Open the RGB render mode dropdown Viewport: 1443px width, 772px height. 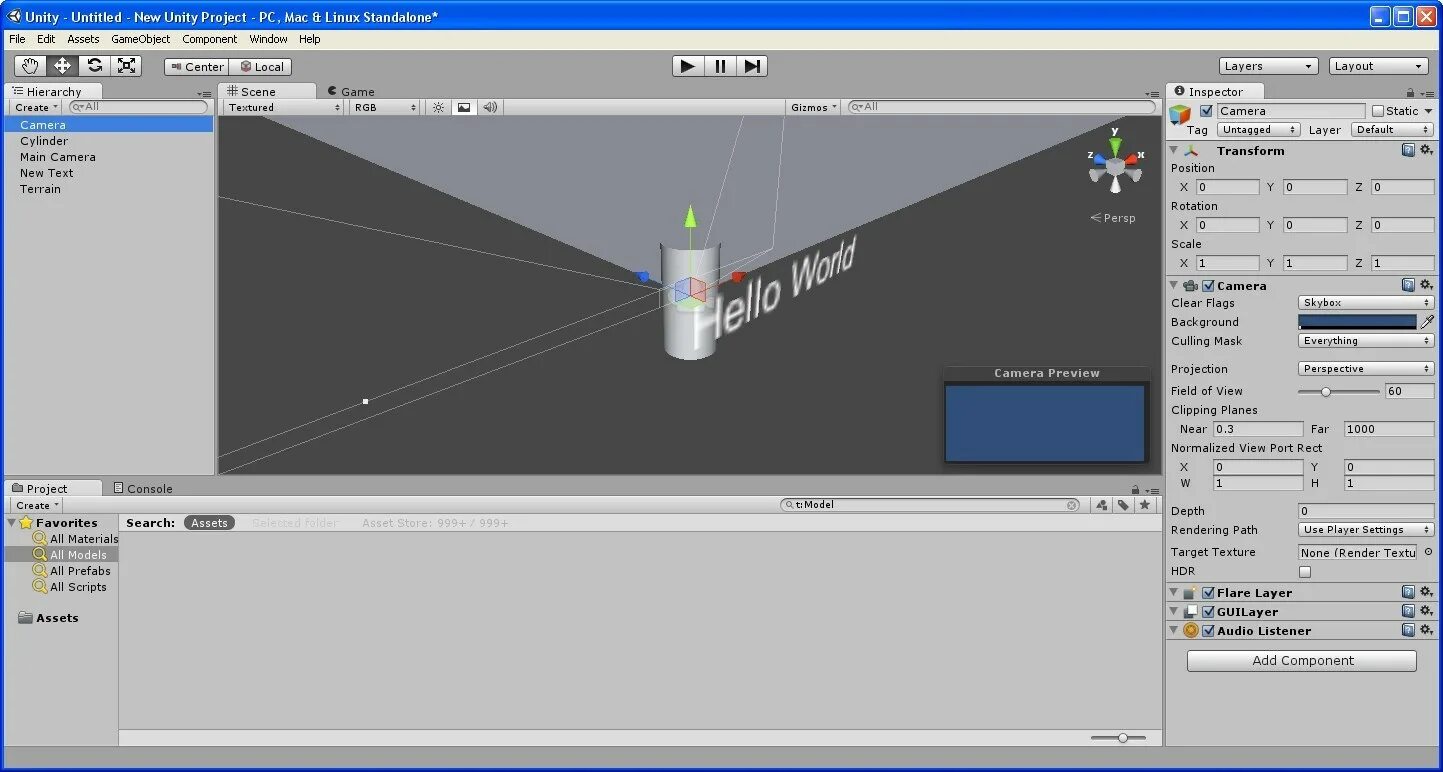click(384, 107)
